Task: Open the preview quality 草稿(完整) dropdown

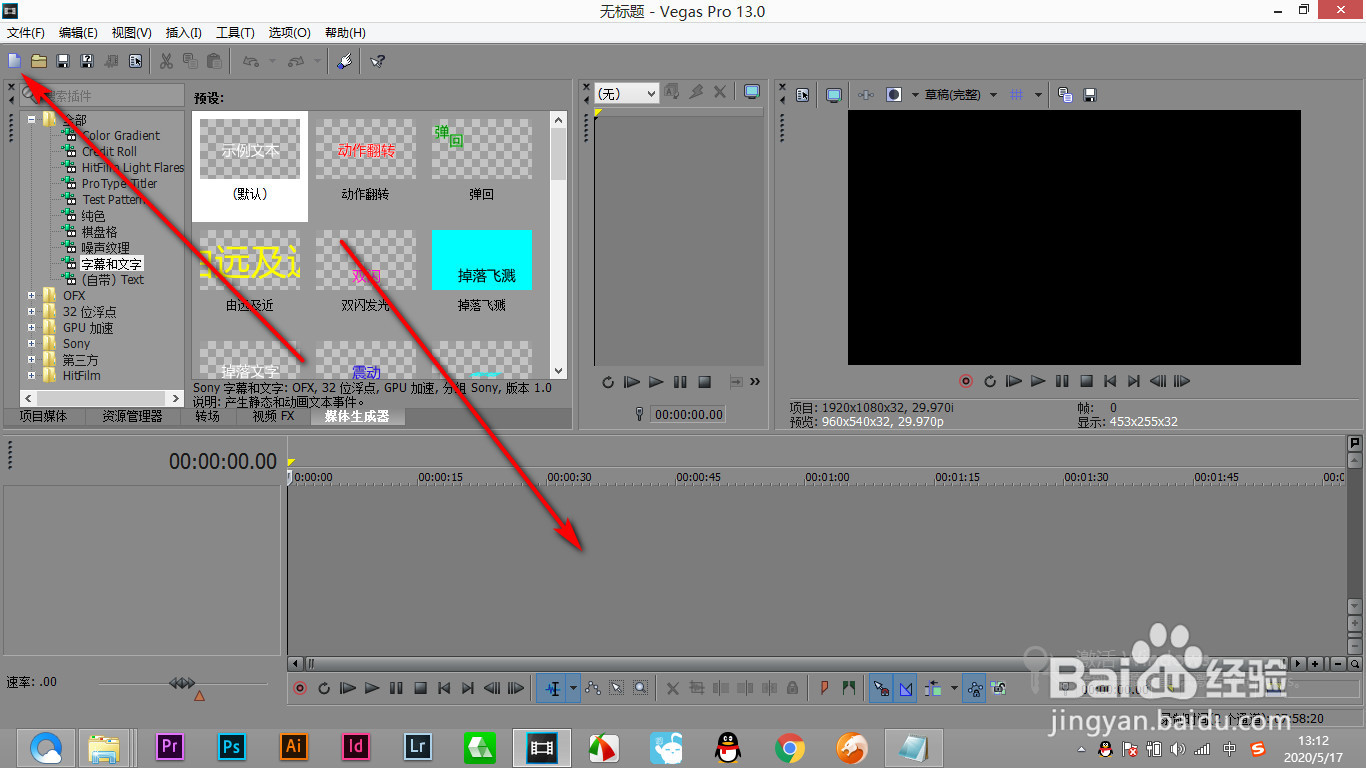Action: click(x=961, y=95)
